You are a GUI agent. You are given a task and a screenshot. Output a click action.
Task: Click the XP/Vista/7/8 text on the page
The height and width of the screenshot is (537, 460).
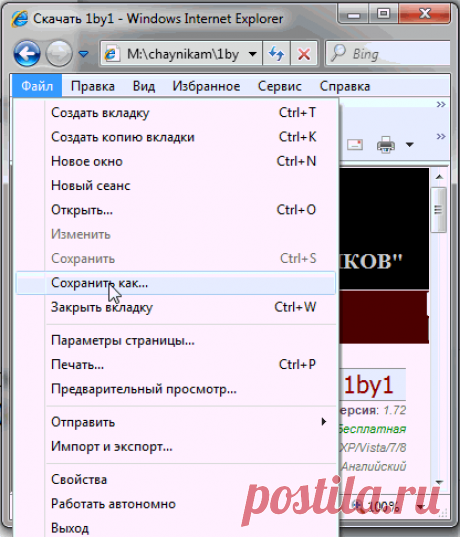[x=373, y=447]
